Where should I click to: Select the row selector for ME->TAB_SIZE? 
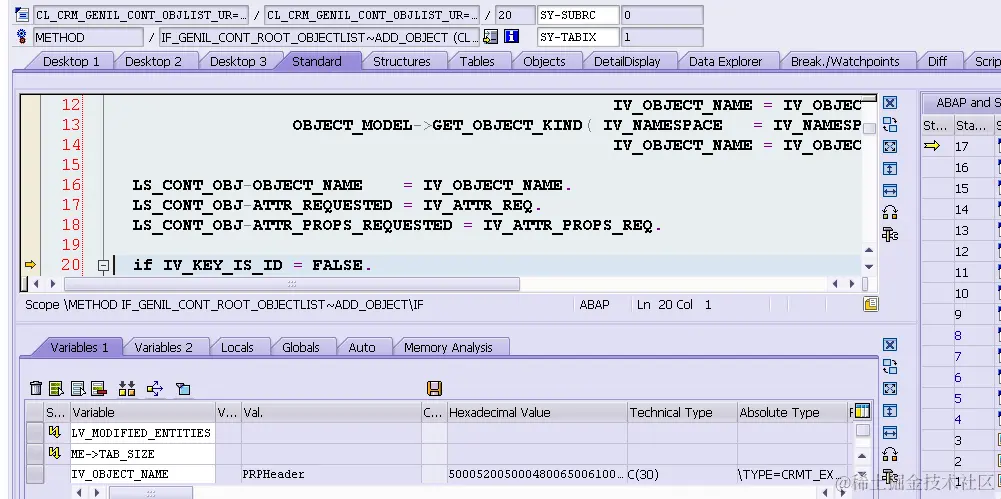(x=34, y=453)
